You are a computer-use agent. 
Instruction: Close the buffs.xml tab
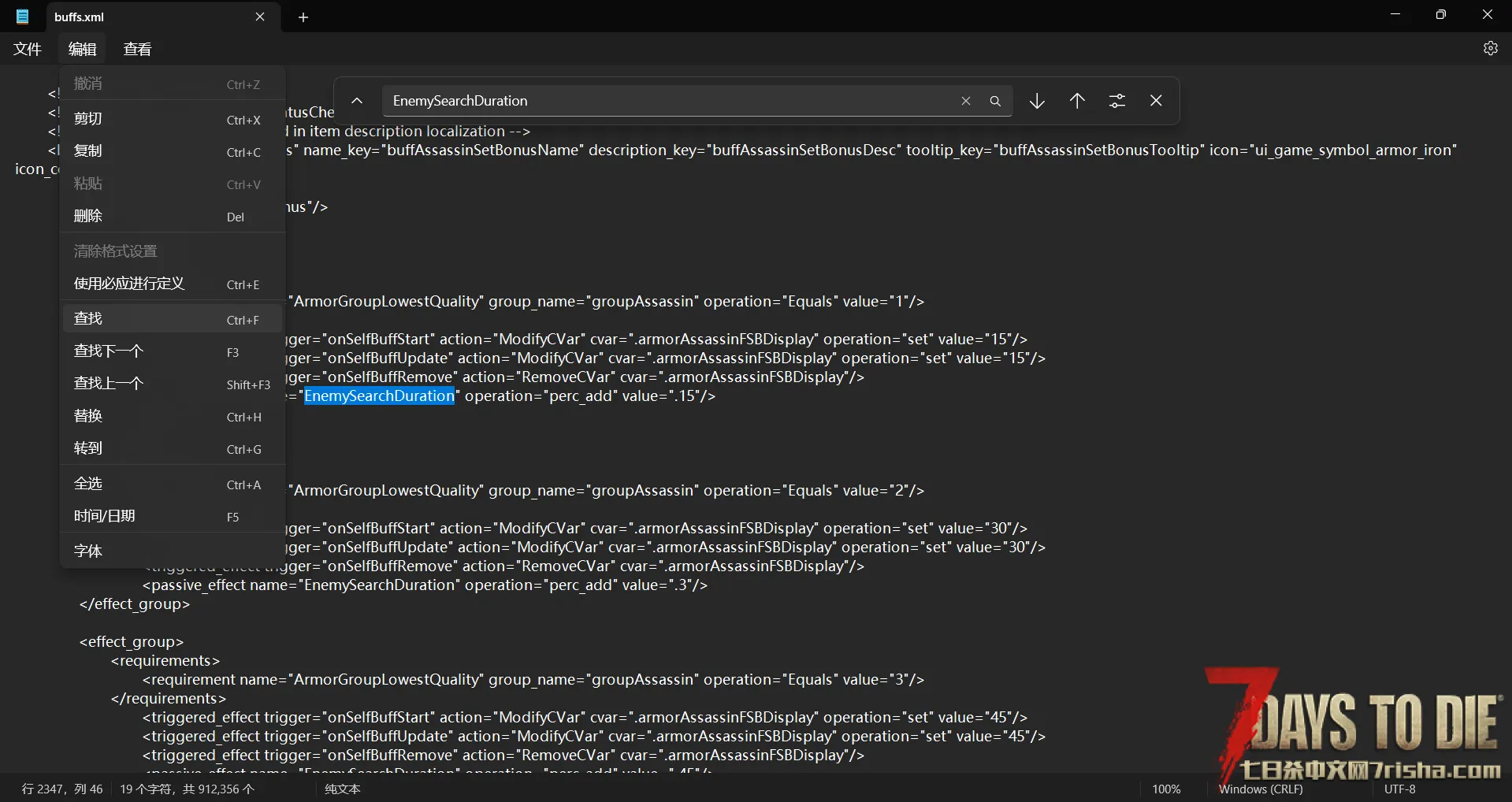click(x=260, y=17)
